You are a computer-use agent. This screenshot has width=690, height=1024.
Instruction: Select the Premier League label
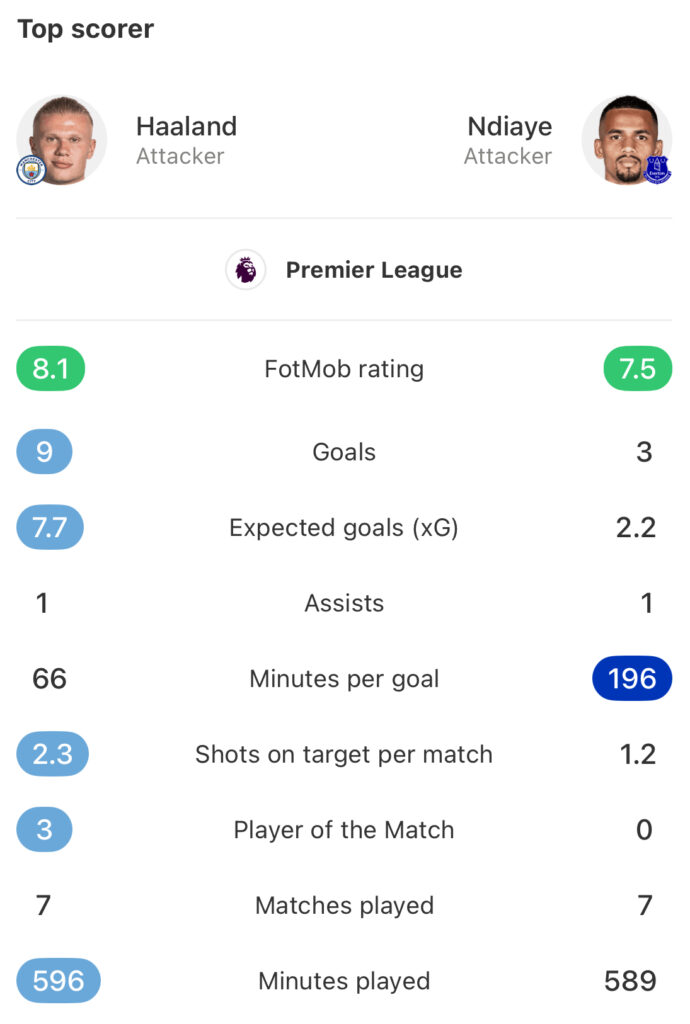(x=374, y=270)
